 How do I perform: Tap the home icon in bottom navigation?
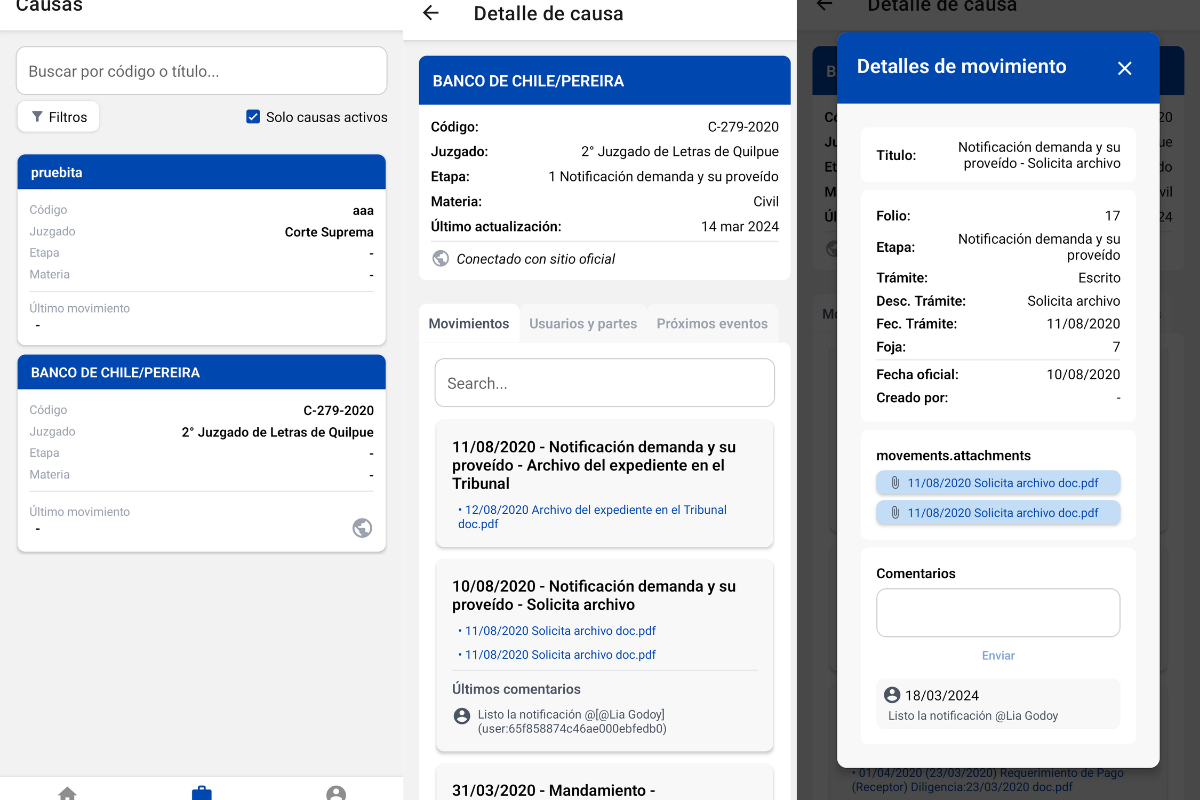pyautogui.click(x=67, y=793)
